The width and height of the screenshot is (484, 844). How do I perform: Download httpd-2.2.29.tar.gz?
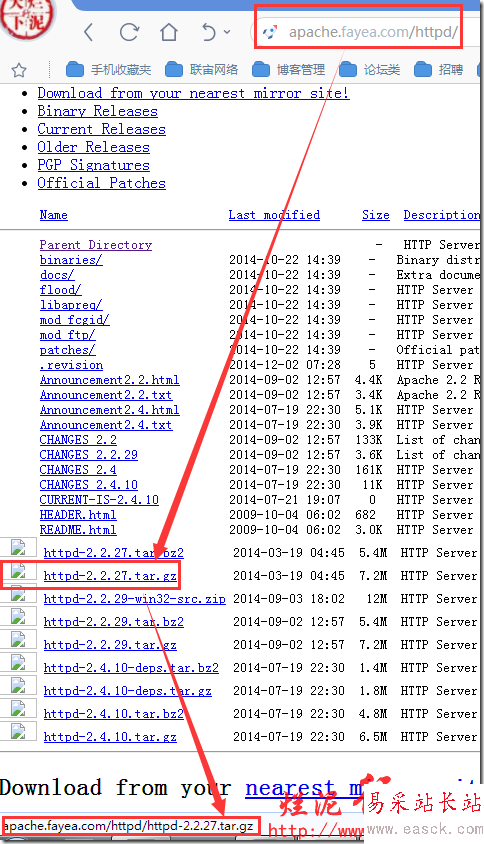(110, 645)
